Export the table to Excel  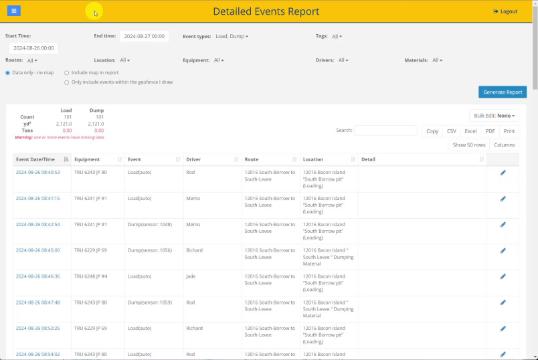pyautogui.click(x=470, y=131)
